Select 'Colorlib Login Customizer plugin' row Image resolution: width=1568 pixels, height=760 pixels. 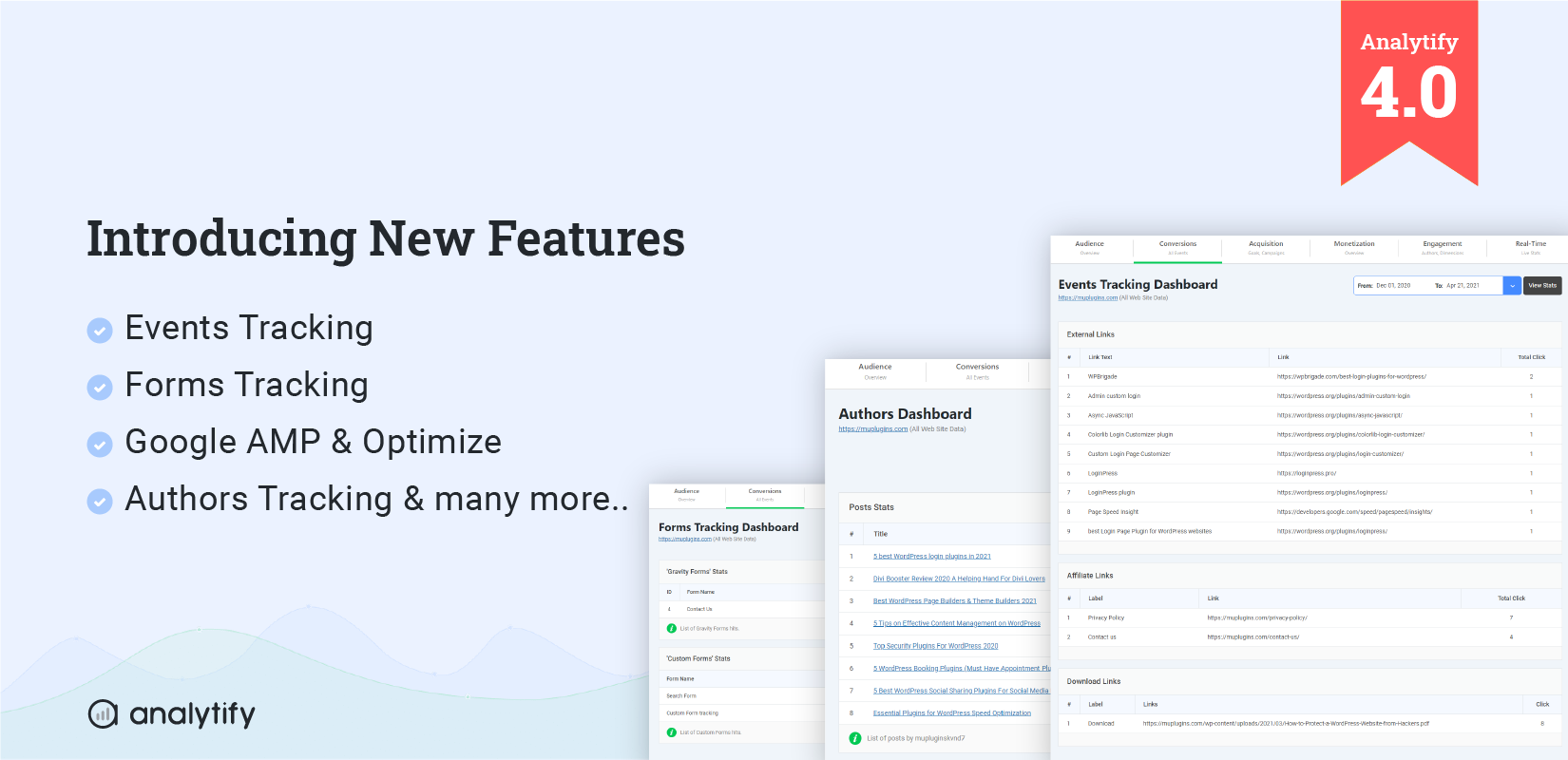1130,435
